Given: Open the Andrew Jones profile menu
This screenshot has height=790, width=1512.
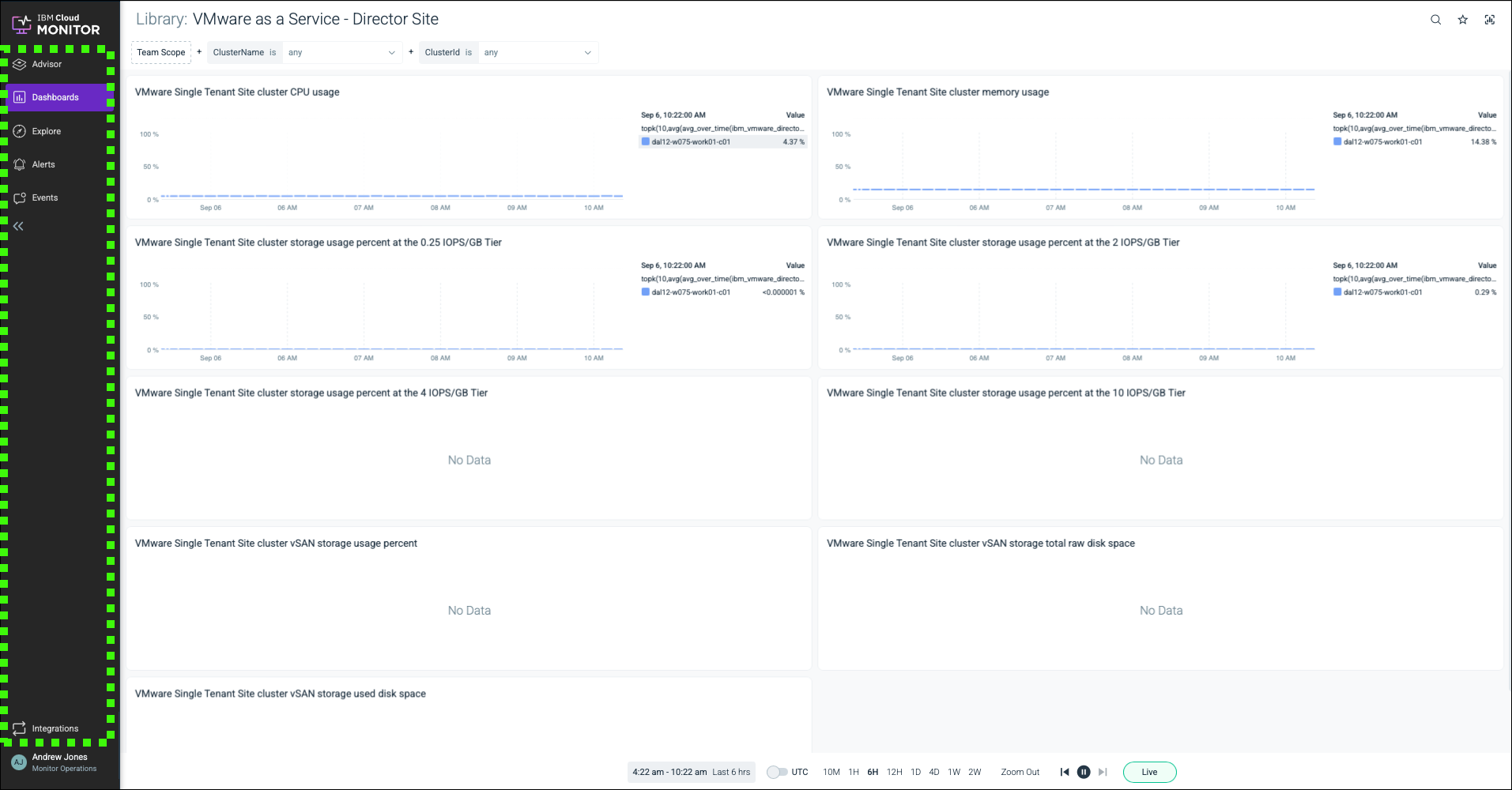Looking at the screenshot, I should pos(60,762).
